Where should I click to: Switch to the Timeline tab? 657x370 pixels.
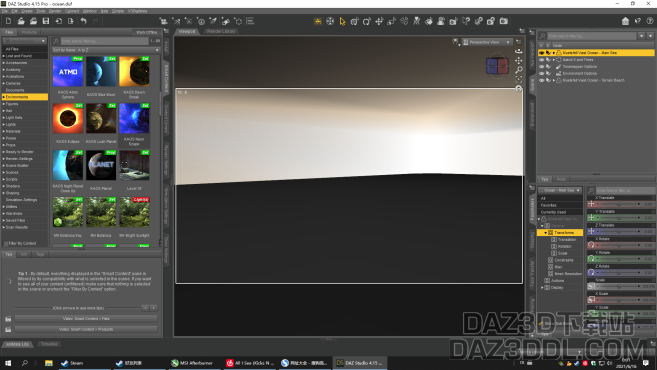49,344
